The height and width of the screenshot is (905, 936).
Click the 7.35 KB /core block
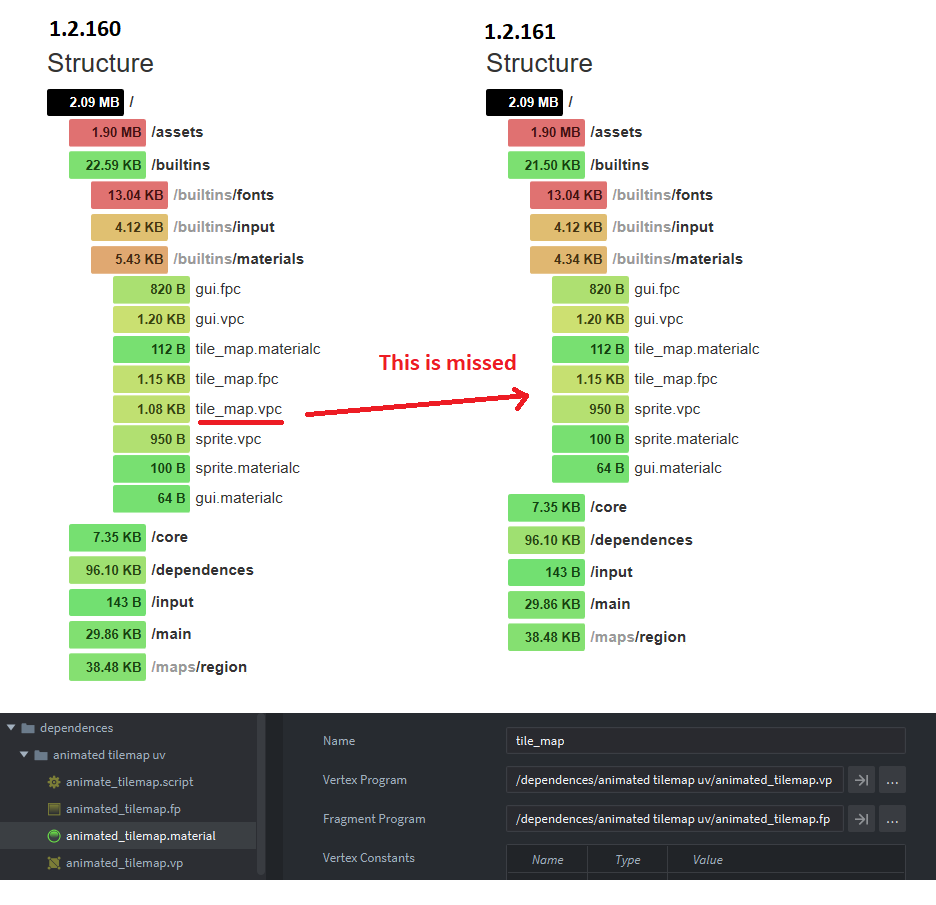pyautogui.click(x=107, y=537)
